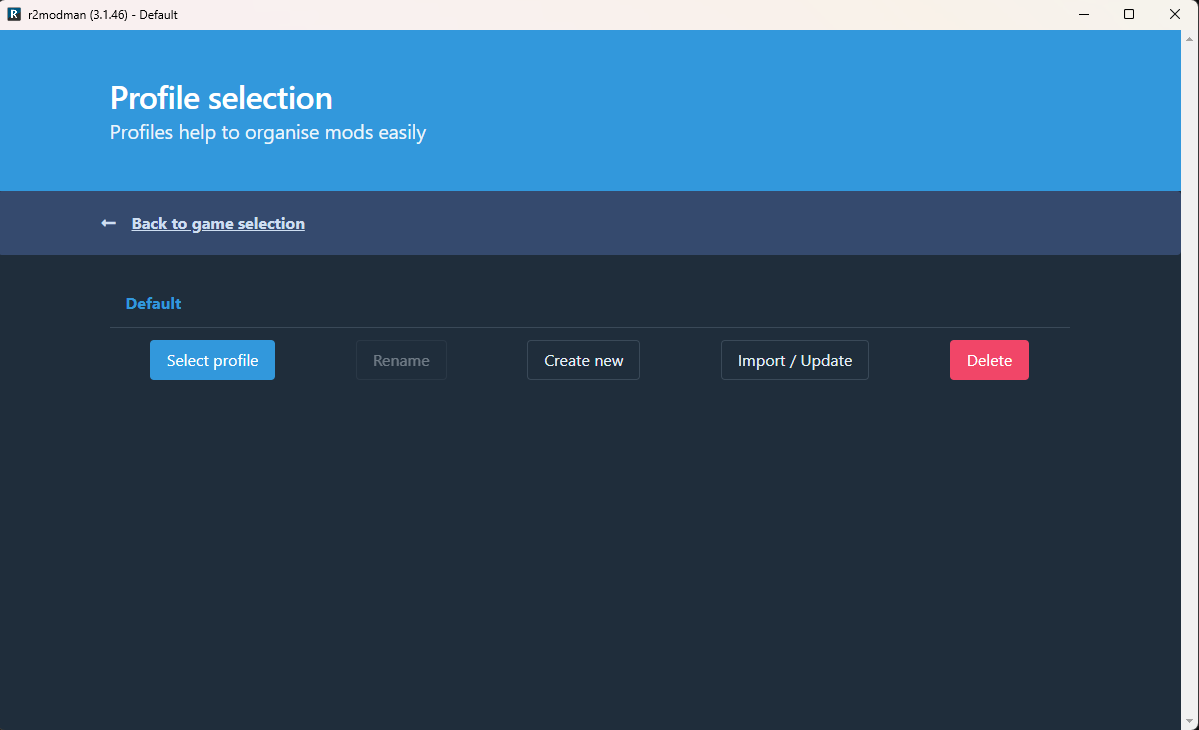Viewport: 1199px width, 730px height.
Task: Click the divider under Default profile
Action: 590,328
